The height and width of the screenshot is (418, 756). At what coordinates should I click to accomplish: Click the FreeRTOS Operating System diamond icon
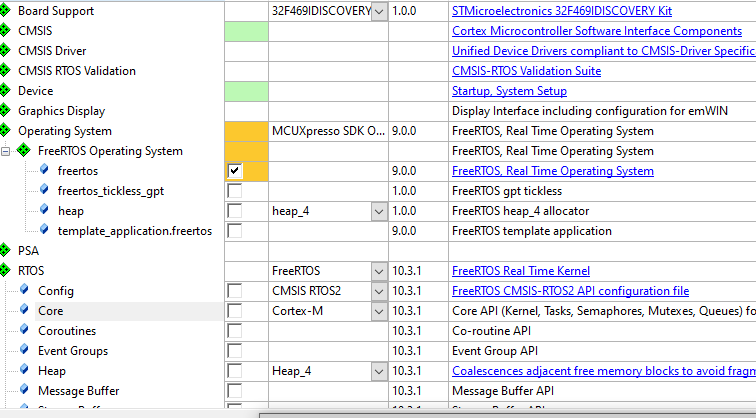point(24,151)
